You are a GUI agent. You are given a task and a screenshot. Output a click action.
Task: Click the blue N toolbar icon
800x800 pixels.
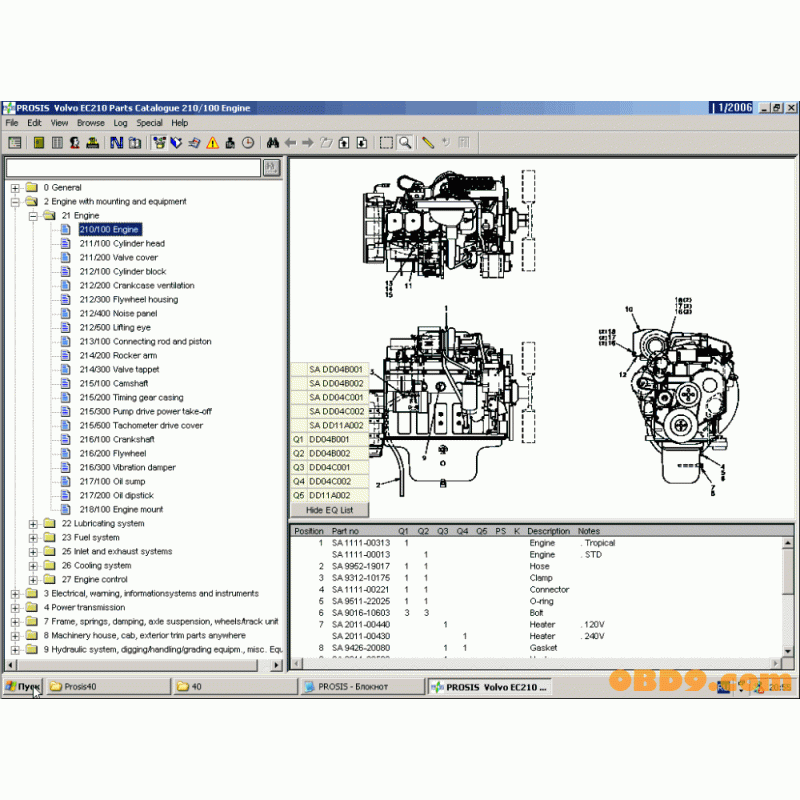tap(117, 143)
